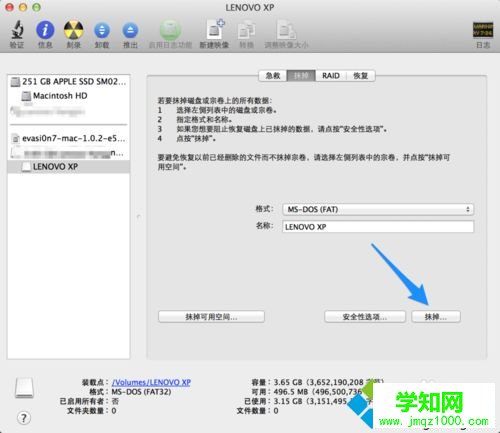500x433 pixels.
Task: Switch to the RAID tab
Action: coord(331,76)
